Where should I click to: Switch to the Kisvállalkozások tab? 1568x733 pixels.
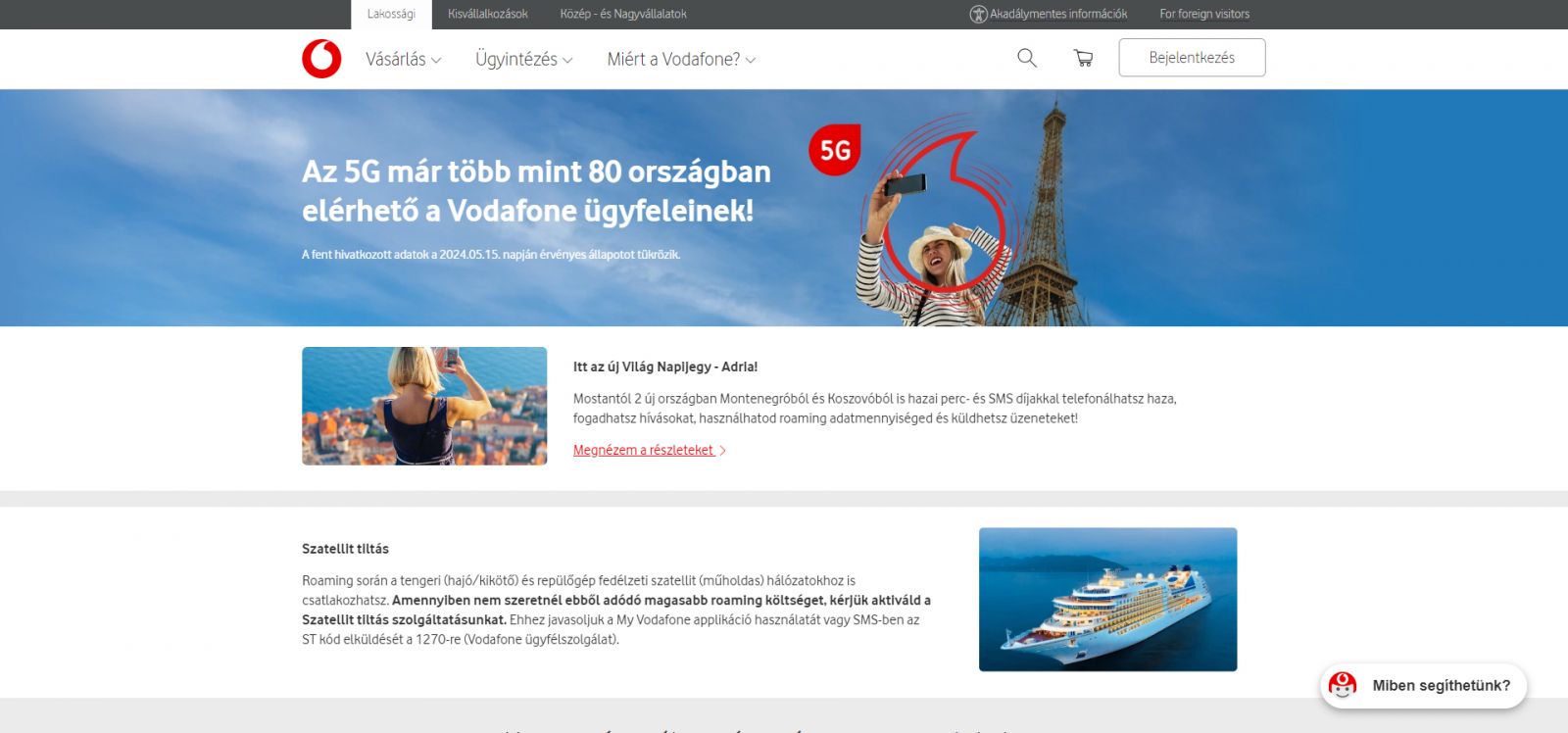coord(488,14)
